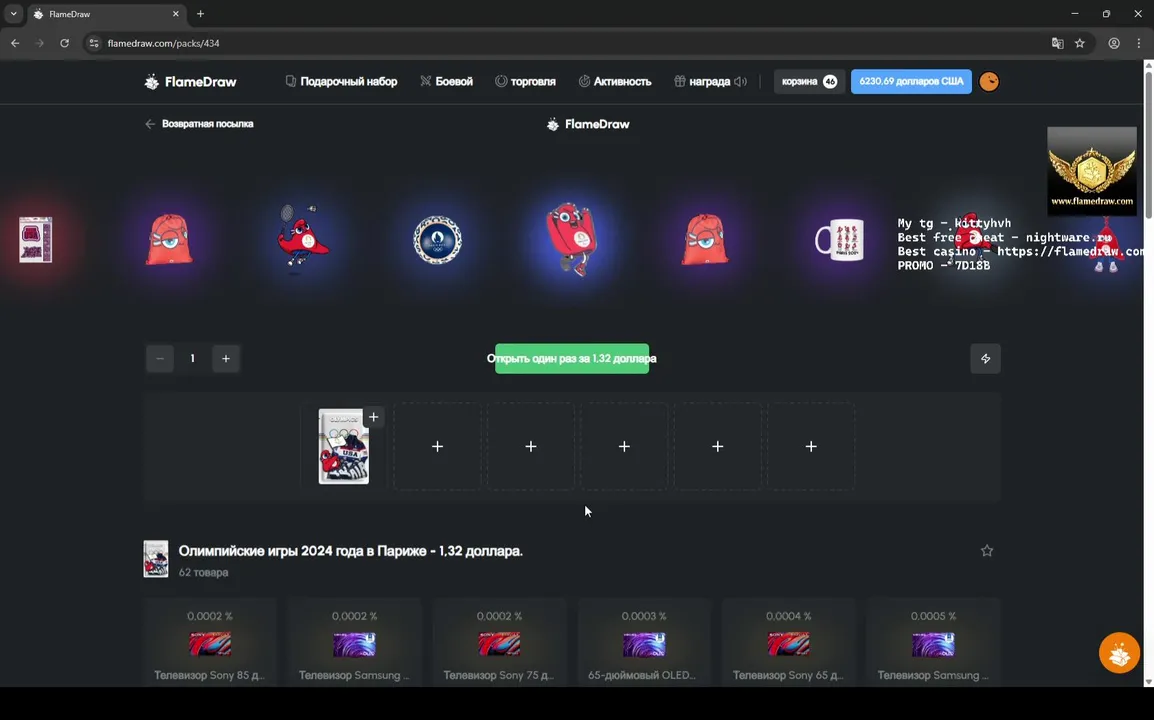Click Google Translate icon in address bar
Screen dimensions: 1154x720
[1058, 43]
